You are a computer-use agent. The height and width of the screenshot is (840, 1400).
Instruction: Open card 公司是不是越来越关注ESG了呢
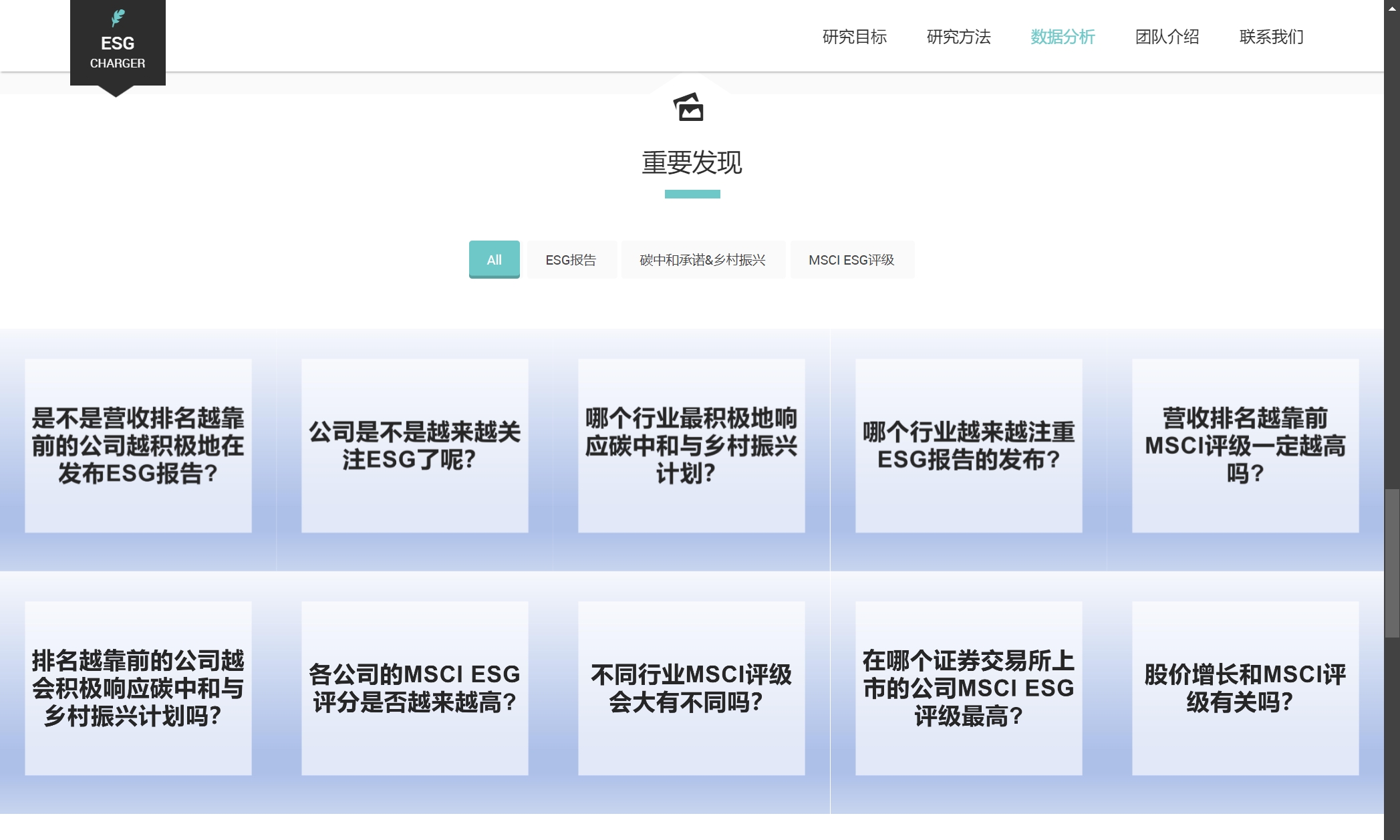414,446
